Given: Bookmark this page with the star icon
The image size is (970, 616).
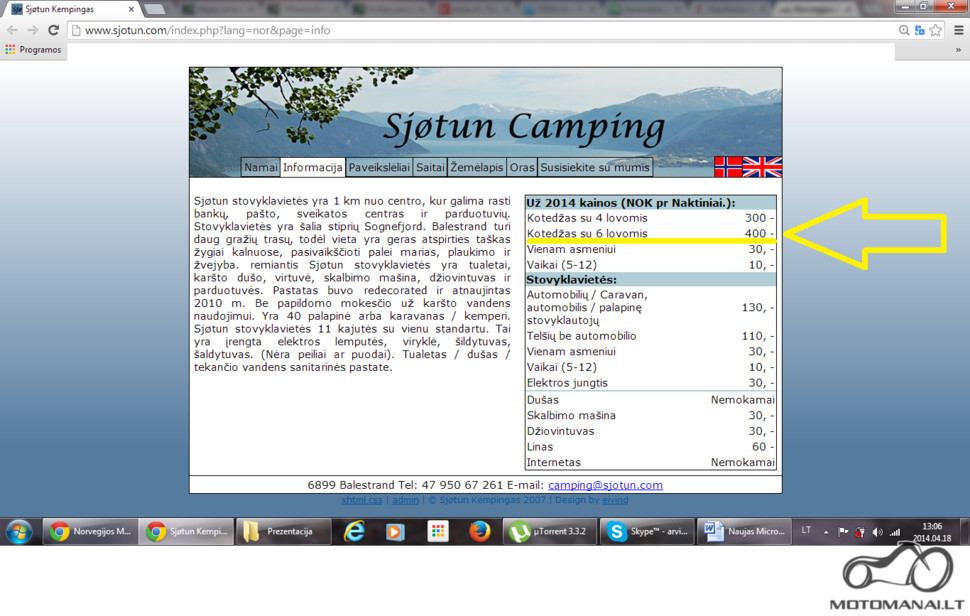Looking at the screenshot, I should coord(935,30).
